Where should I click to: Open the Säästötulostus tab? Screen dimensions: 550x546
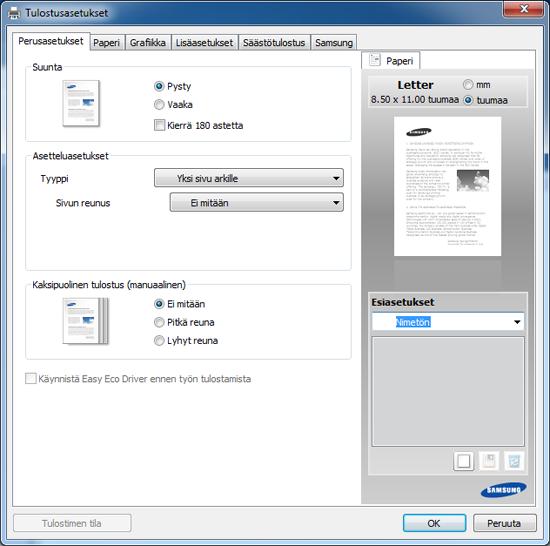274,43
